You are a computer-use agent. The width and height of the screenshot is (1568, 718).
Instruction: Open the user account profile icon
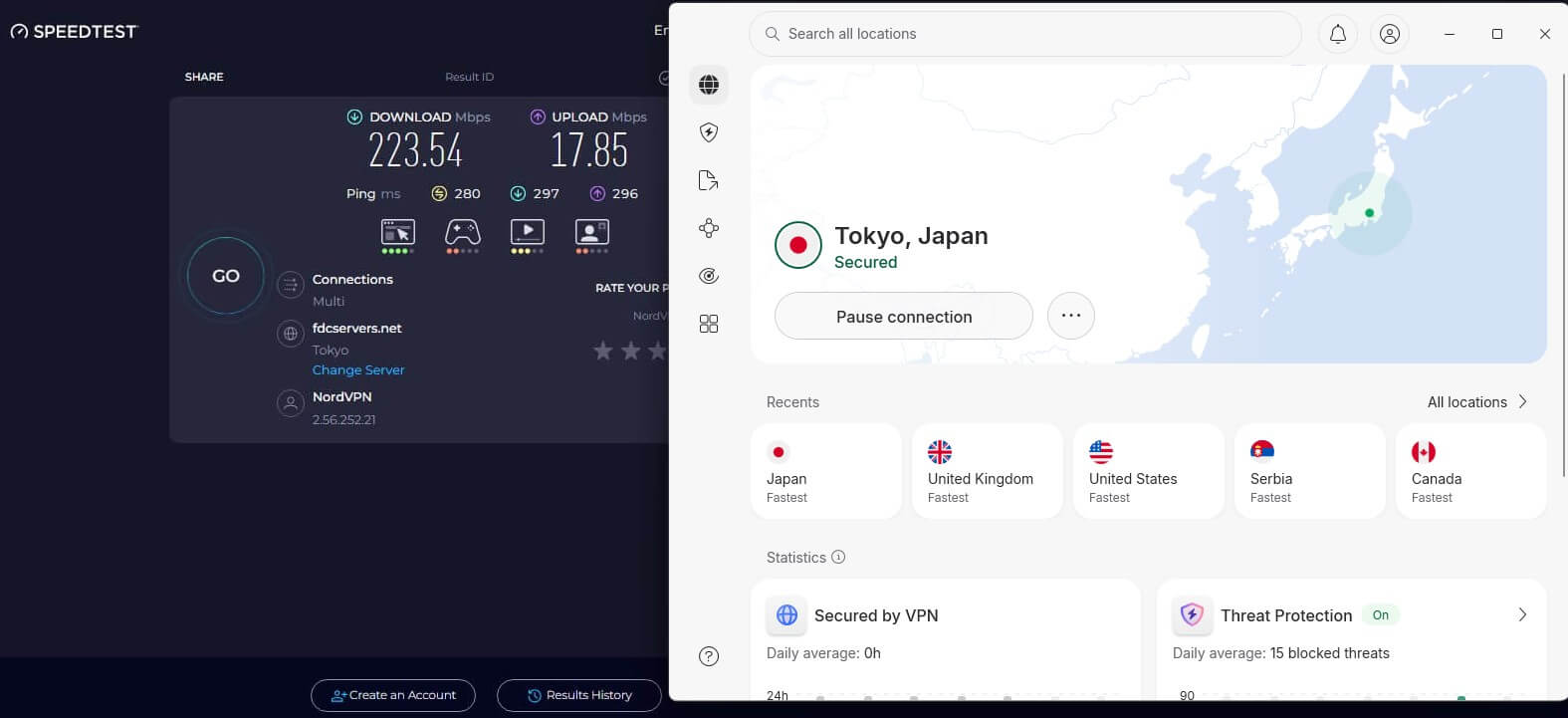point(1390,34)
